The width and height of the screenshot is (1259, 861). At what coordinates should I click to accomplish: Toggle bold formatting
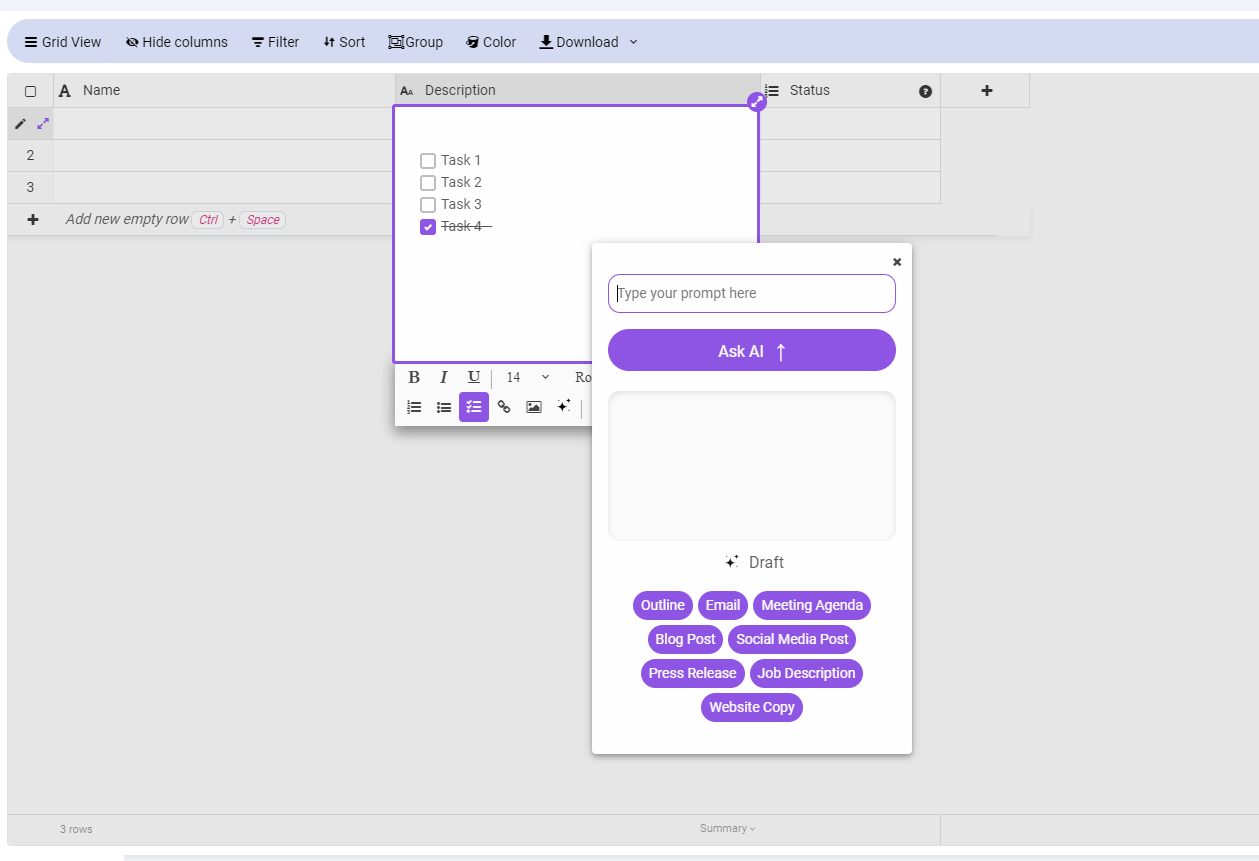click(414, 377)
